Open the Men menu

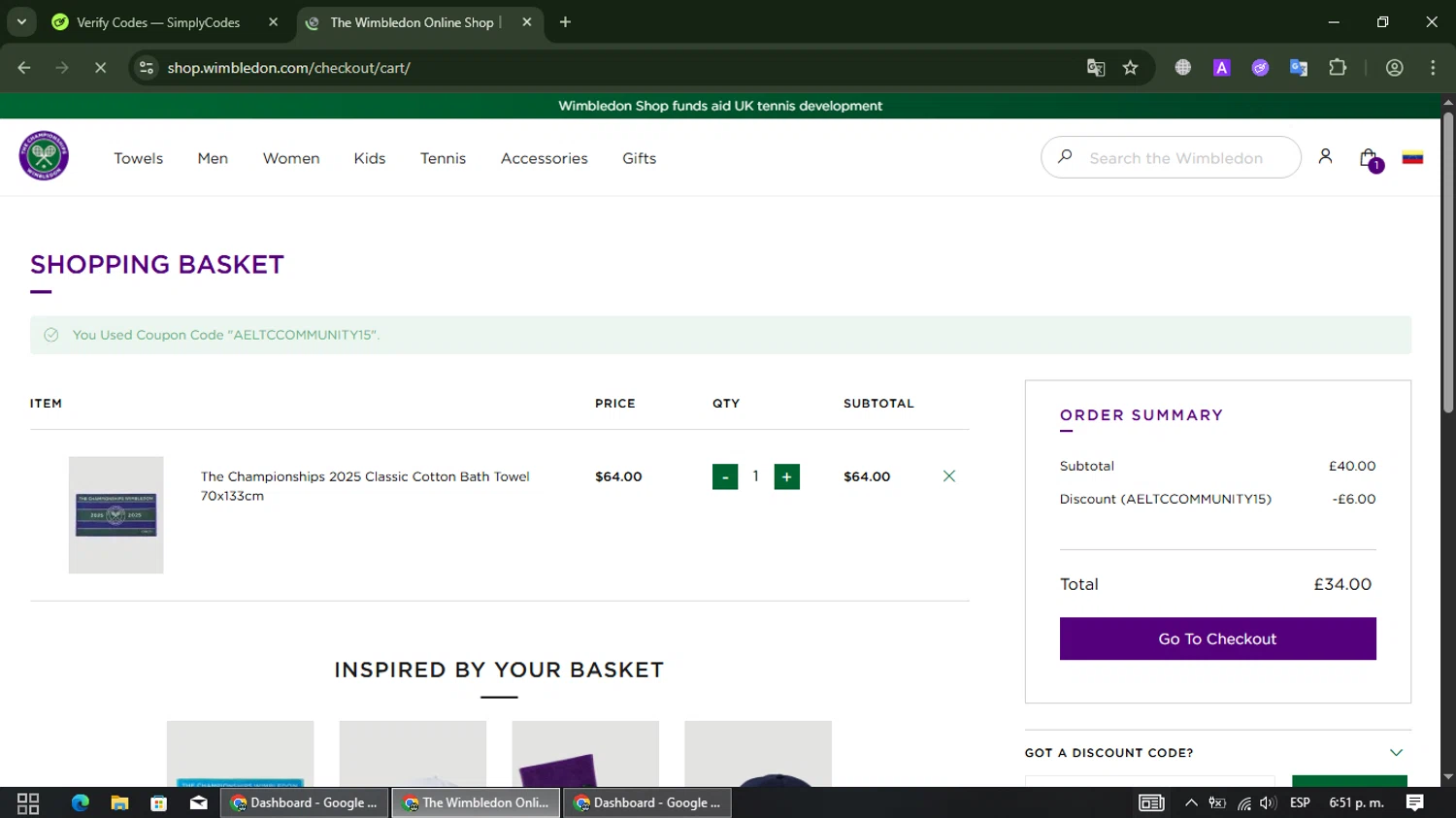pyautogui.click(x=213, y=158)
